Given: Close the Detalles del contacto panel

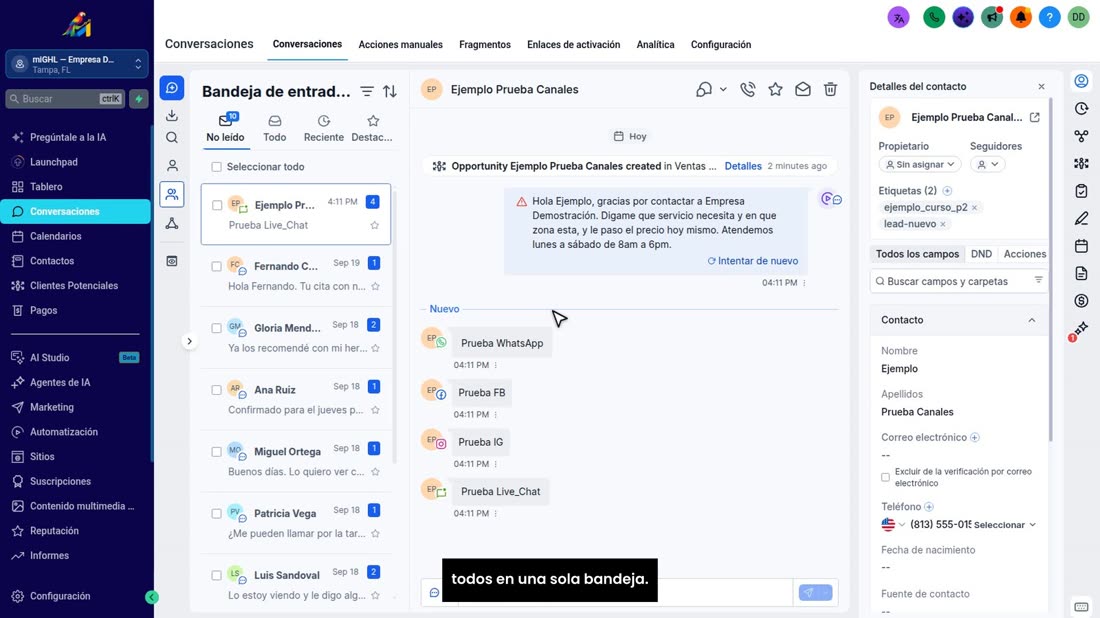Looking at the screenshot, I should coord(1041,86).
